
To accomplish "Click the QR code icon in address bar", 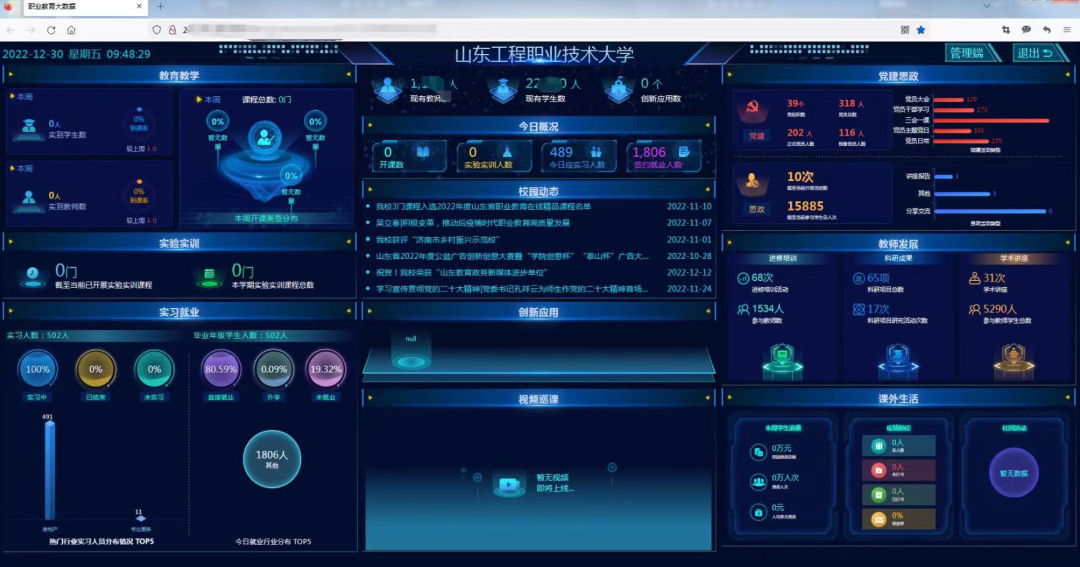I will pos(904,30).
